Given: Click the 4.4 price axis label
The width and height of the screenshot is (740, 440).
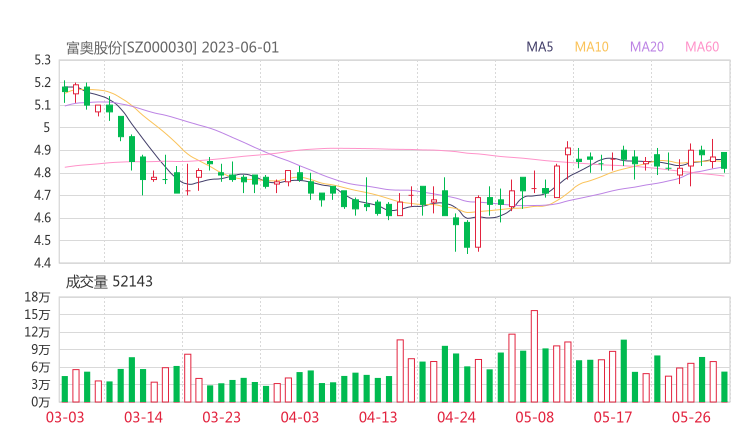Looking at the screenshot, I should [42, 262].
